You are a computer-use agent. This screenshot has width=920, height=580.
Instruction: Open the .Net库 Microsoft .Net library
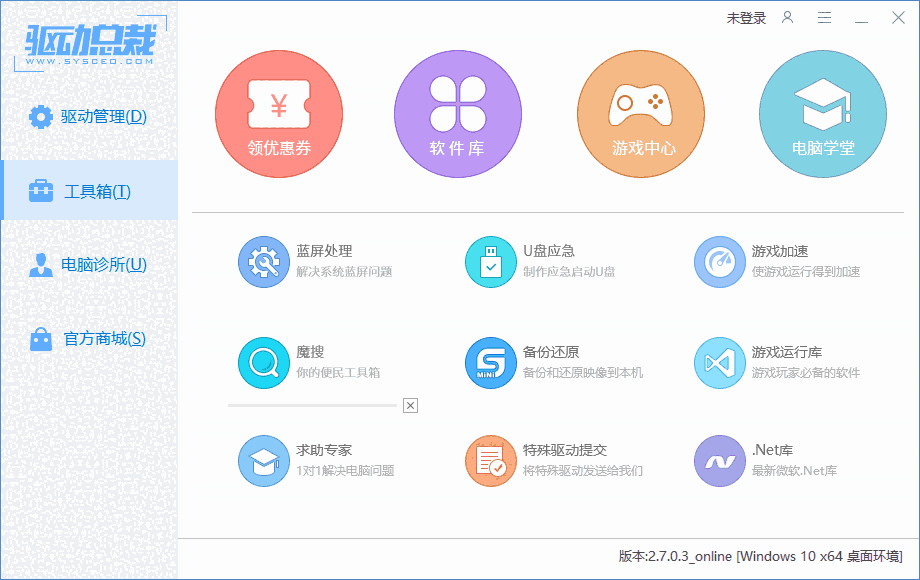718,461
